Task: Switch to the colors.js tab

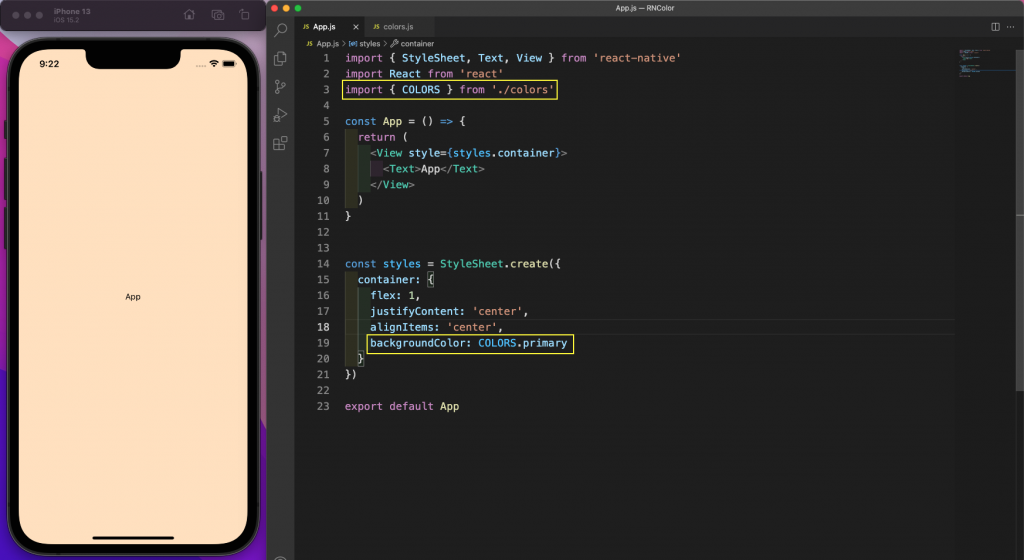Action: pos(398,27)
